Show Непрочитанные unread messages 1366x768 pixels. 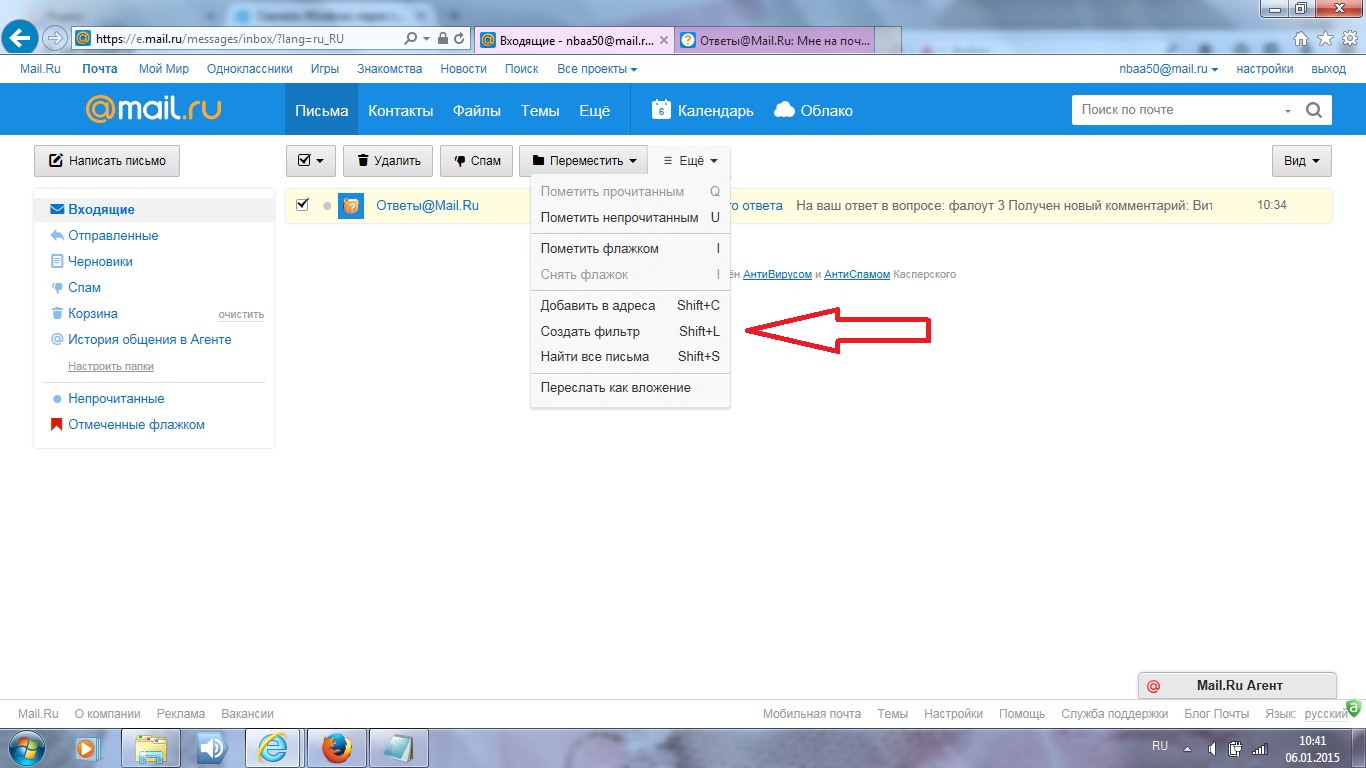point(116,399)
